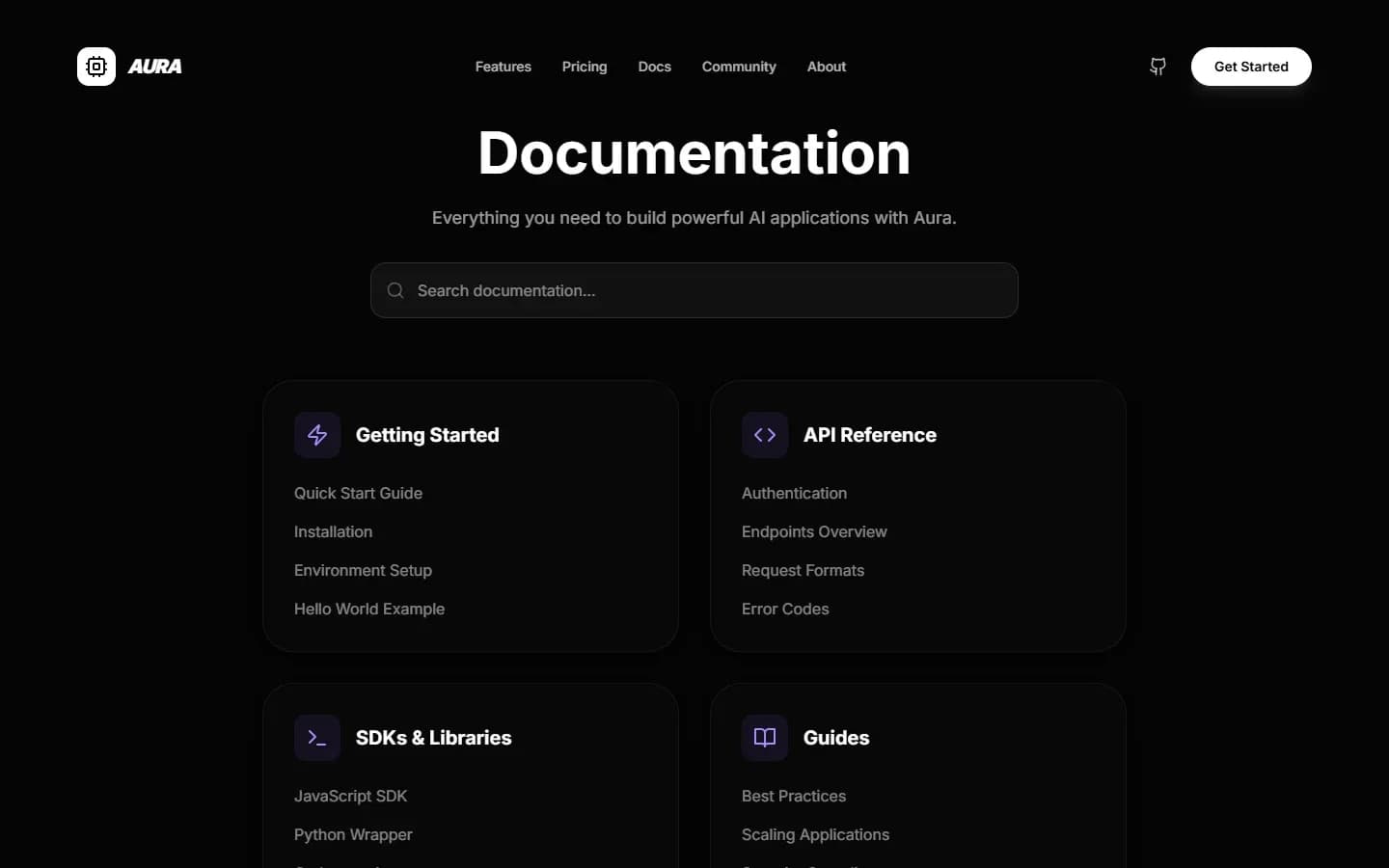This screenshot has width=1389, height=868.
Task: View the Environment Setup page
Action: (x=364, y=570)
